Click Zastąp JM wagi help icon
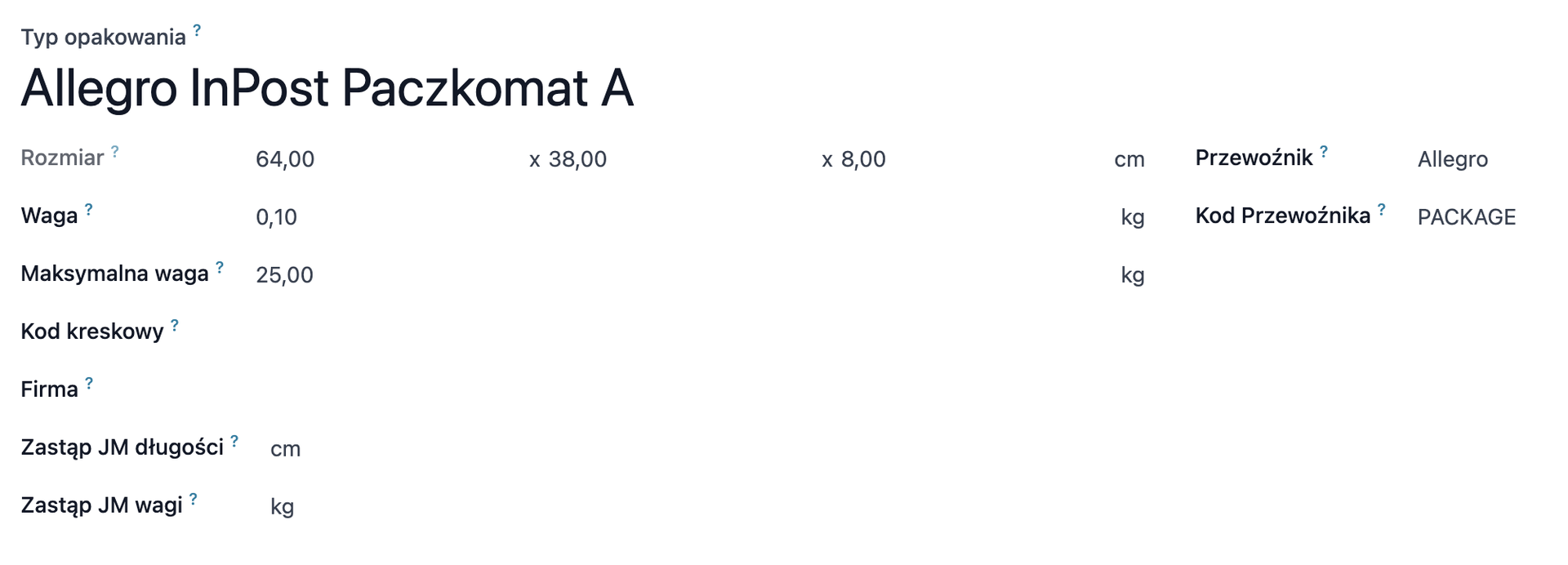The image size is (1568, 565). (x=194, y=499)
